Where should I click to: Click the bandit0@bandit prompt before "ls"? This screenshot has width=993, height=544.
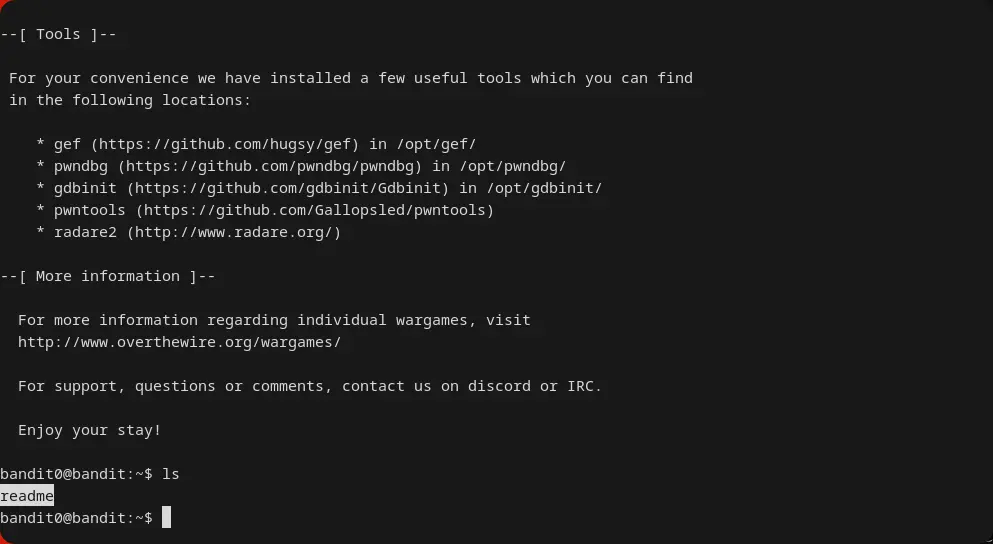click(x=76, y=474)
